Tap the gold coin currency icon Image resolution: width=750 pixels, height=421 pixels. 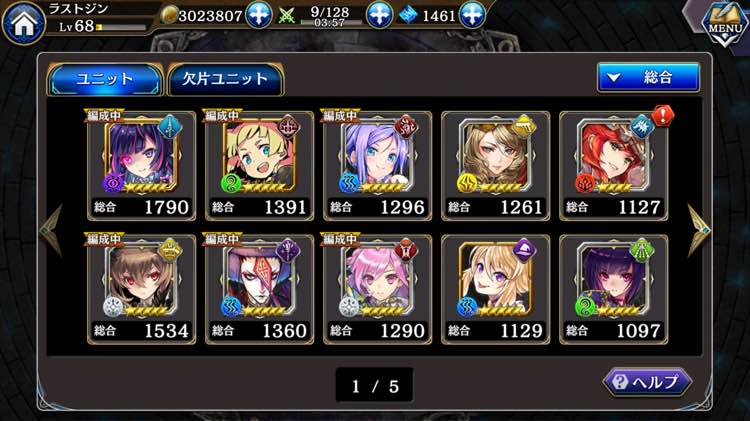pyautogui.click(x=168, y=15)
